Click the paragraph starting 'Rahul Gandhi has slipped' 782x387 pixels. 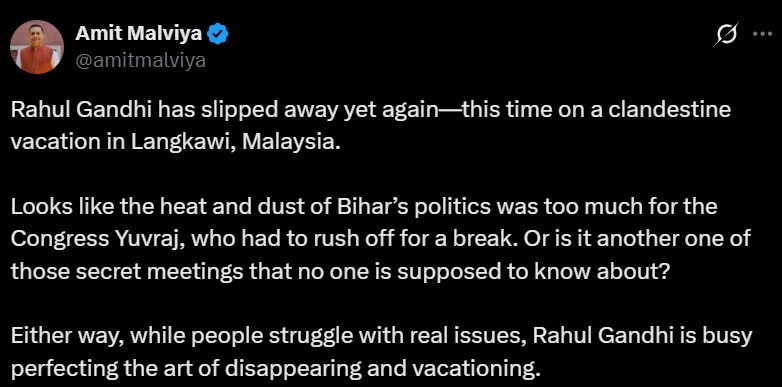coord(371,126)
